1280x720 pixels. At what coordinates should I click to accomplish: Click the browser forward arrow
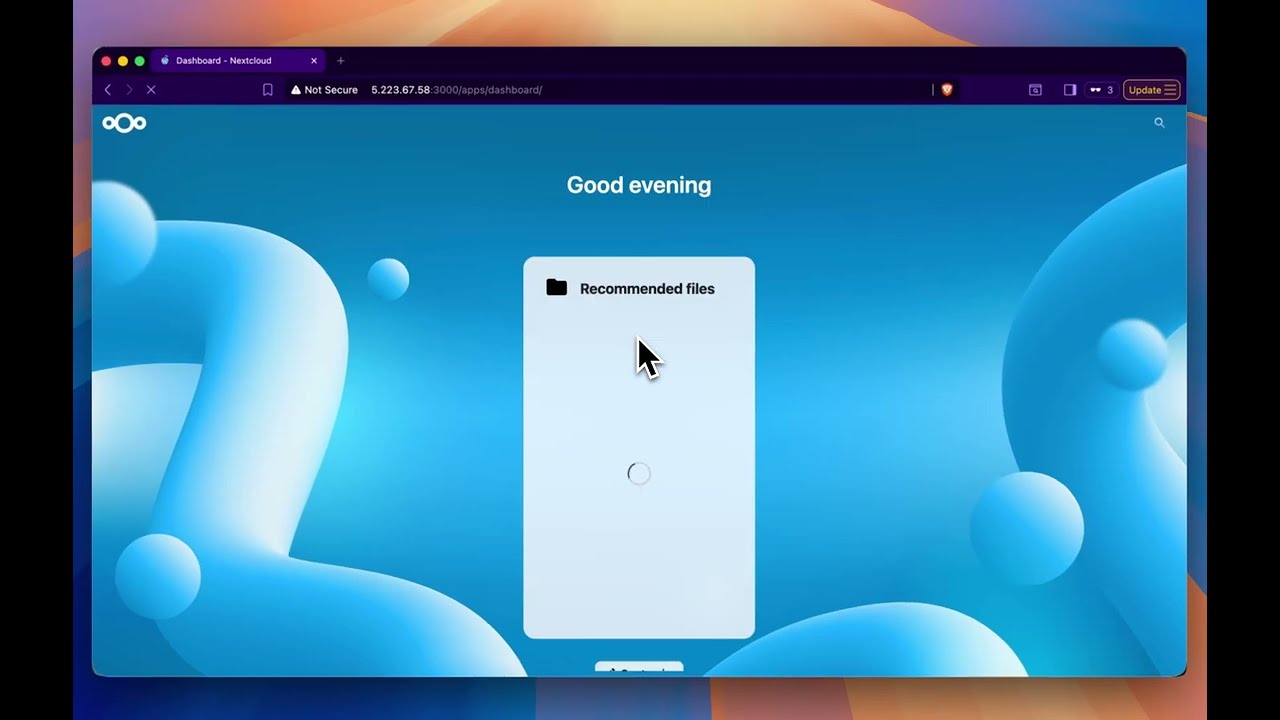pyautogui.click(x=129, y=90)
